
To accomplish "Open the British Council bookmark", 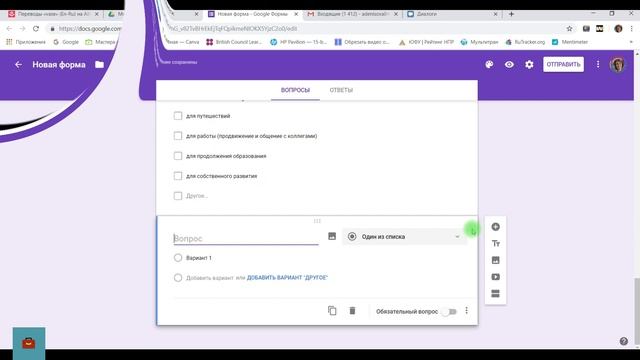I will coord(234,42).
